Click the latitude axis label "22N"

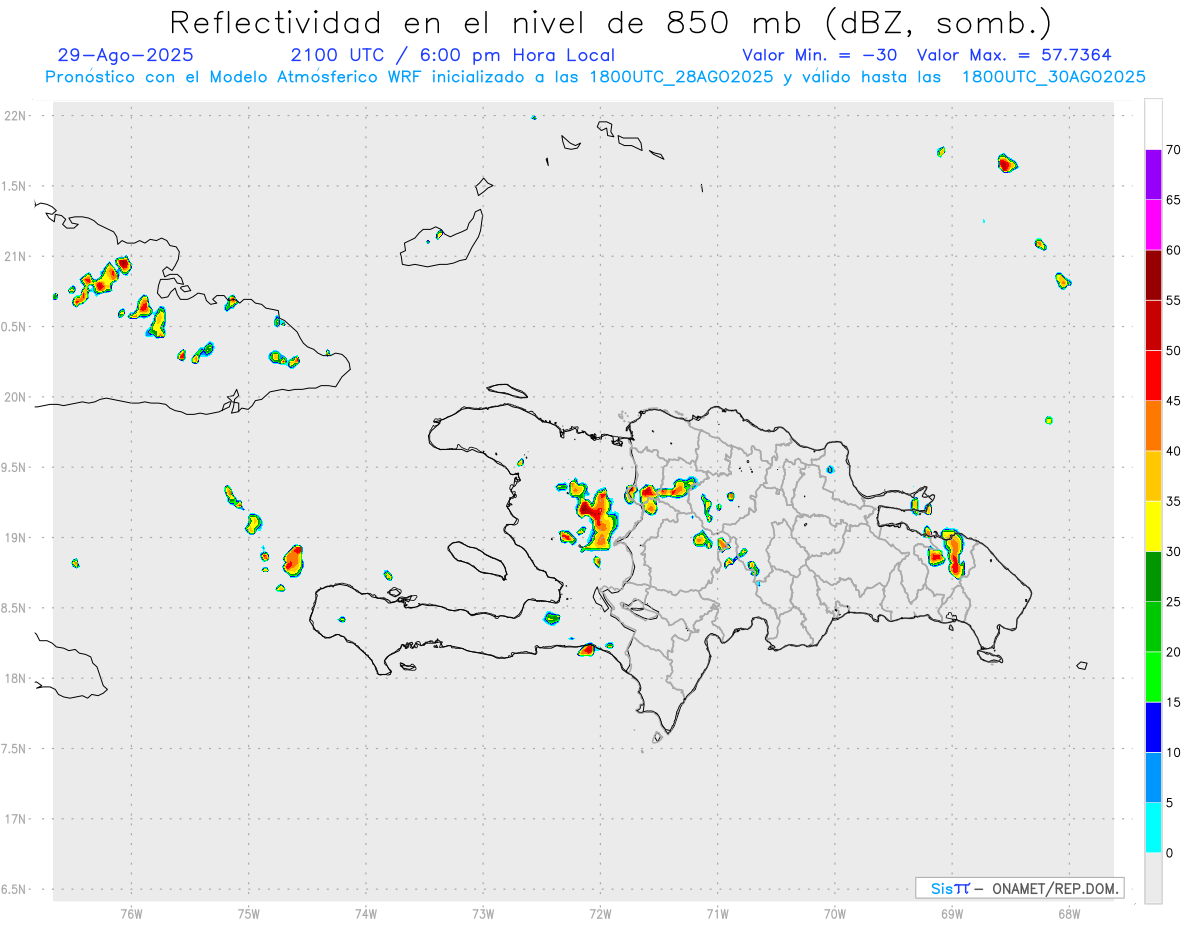[16, 116]
